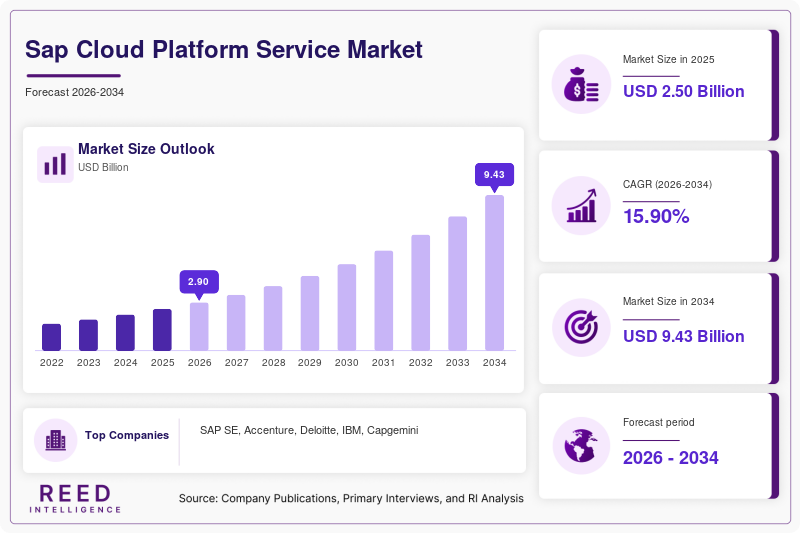Click the 2028 axis label
This screenshot has width=800, height=533.
click(273, 363)
